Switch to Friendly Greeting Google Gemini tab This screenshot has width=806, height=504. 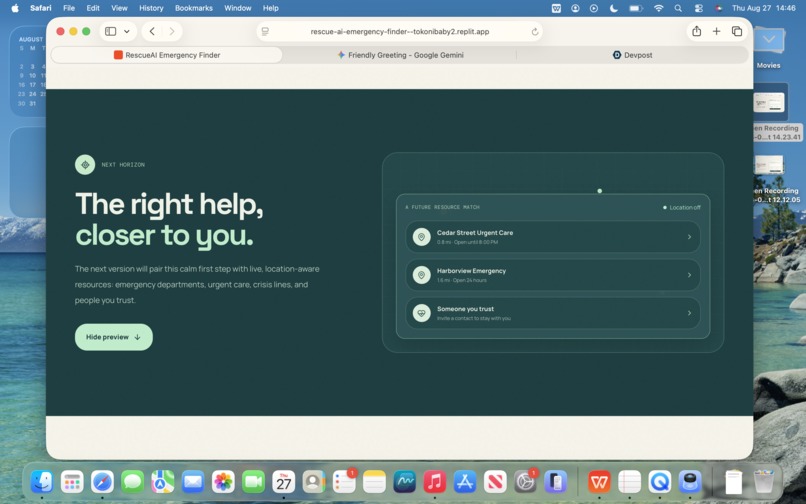click(400, 55)
